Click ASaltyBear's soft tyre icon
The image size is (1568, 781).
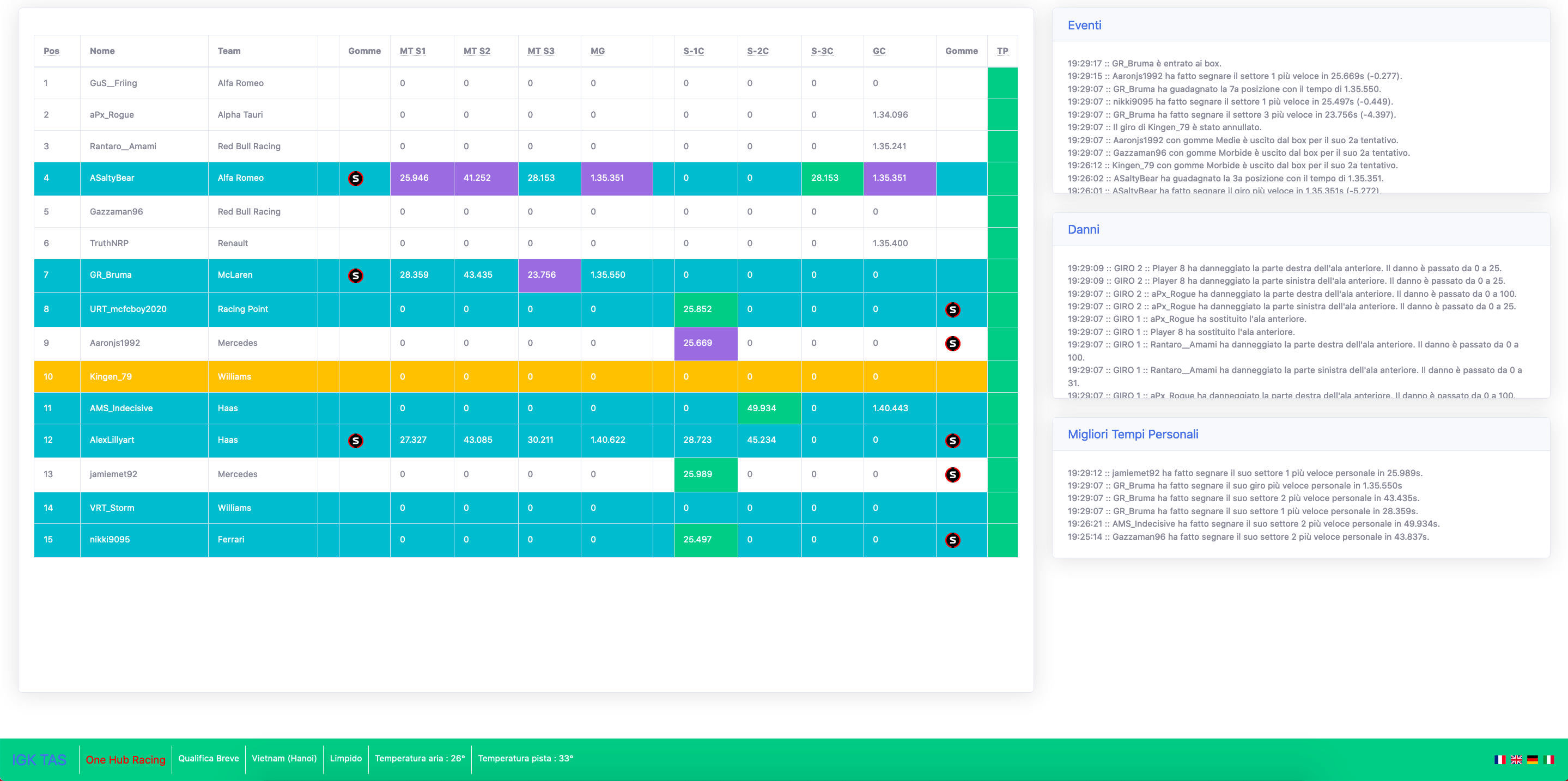(x=355, y=178)
